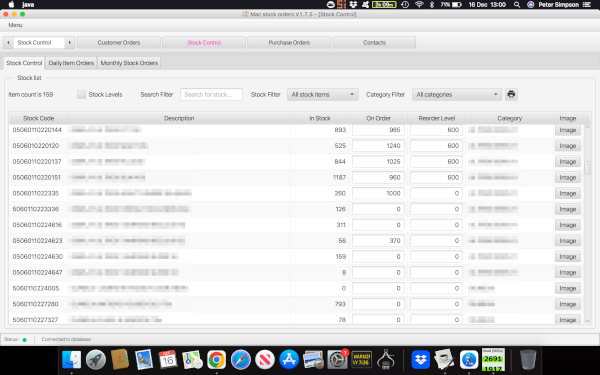Open the All stock items dropdown
600x375 pixels.
(323, 95)
